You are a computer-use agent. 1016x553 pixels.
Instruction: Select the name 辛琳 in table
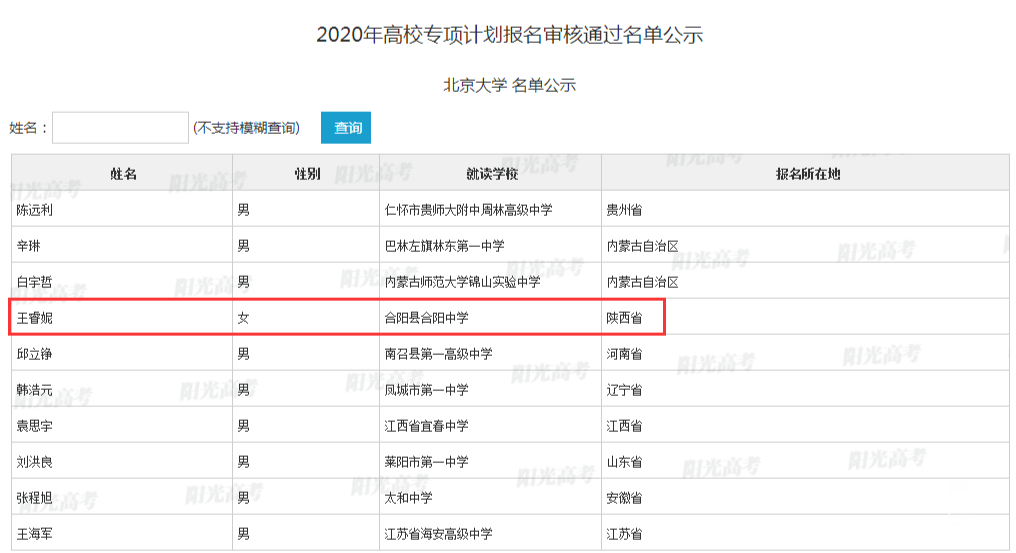29,246
